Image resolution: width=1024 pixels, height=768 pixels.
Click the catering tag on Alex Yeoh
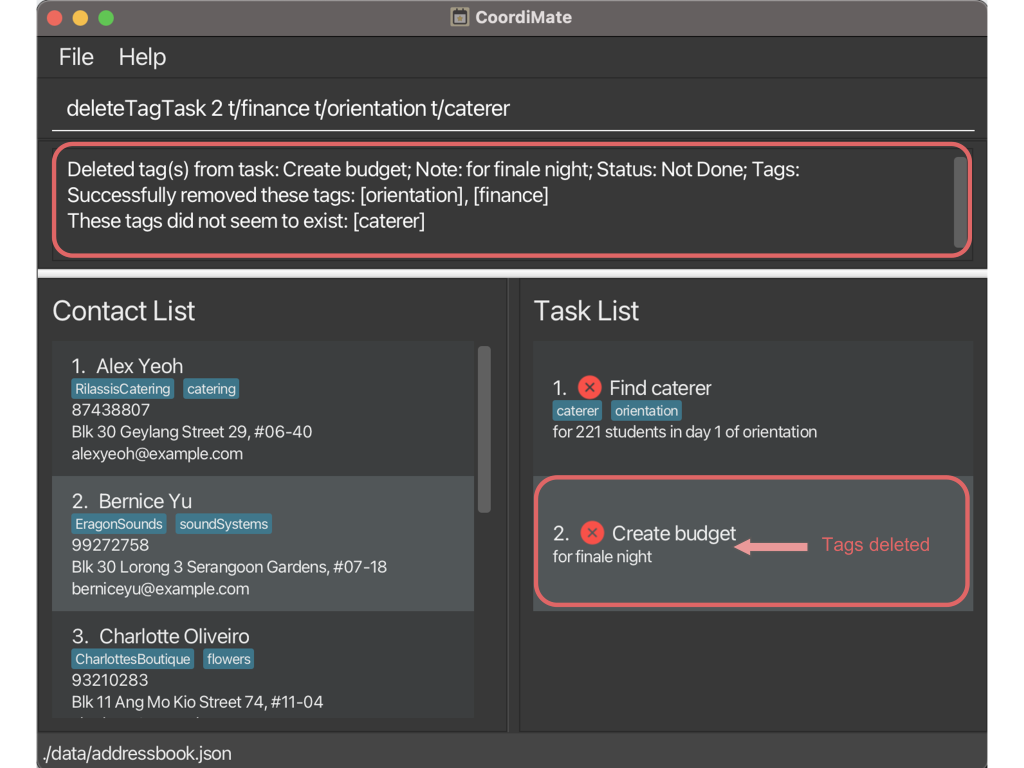pos(211,389)
